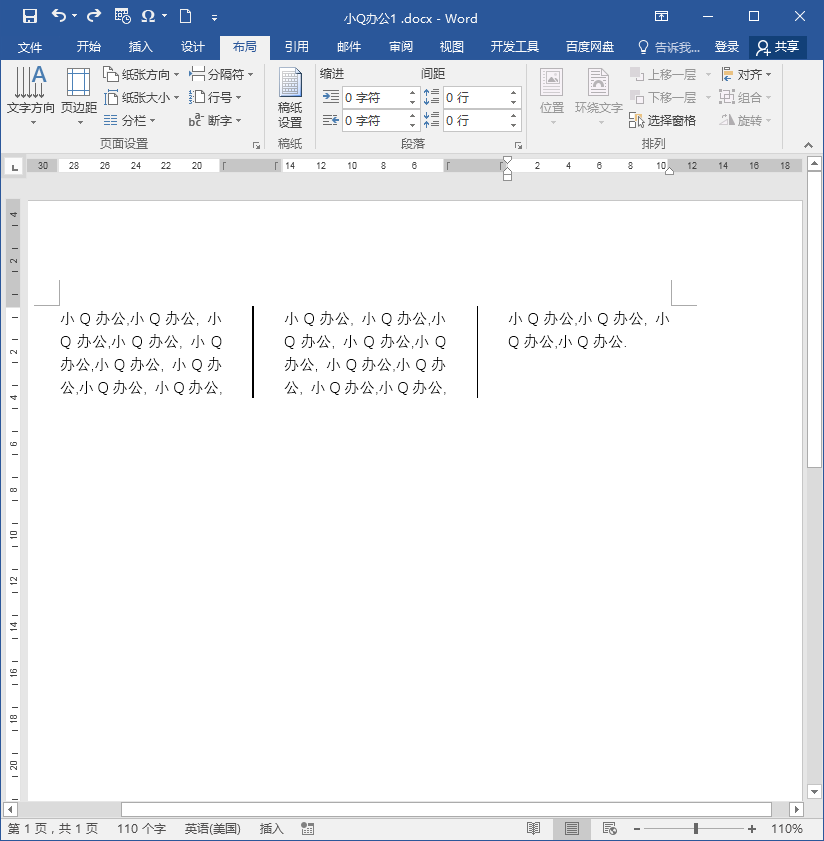Switch to the Mailings (邮件) tab
Image resolution: width=824 pixels, height=841 pixels.
pos(349,47)
